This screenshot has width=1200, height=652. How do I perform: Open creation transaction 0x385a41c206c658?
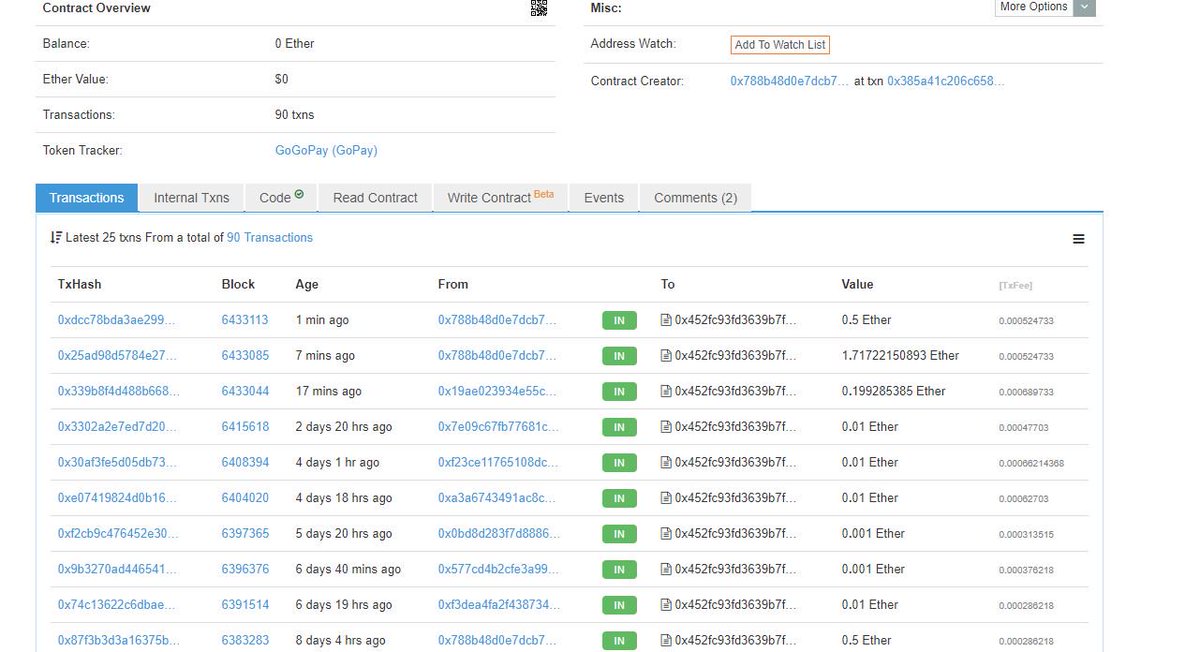(x=946, y=81)
